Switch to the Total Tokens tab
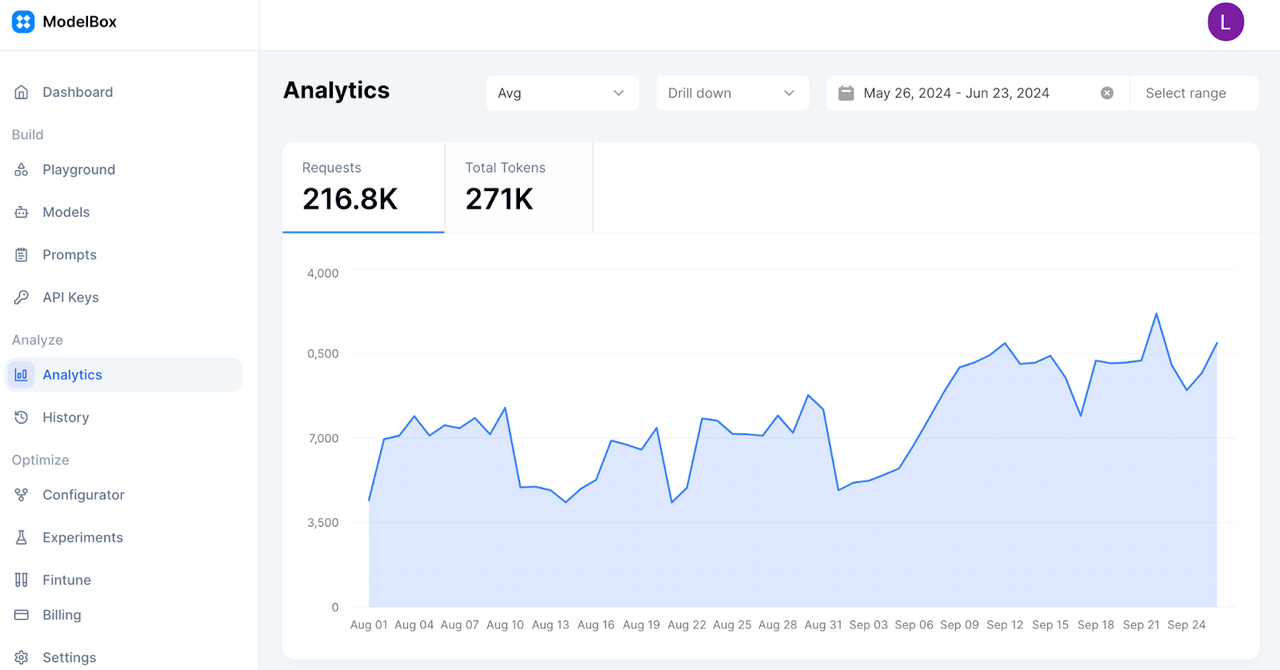Viewport: 1280px width, 670px height. (518, 187)
